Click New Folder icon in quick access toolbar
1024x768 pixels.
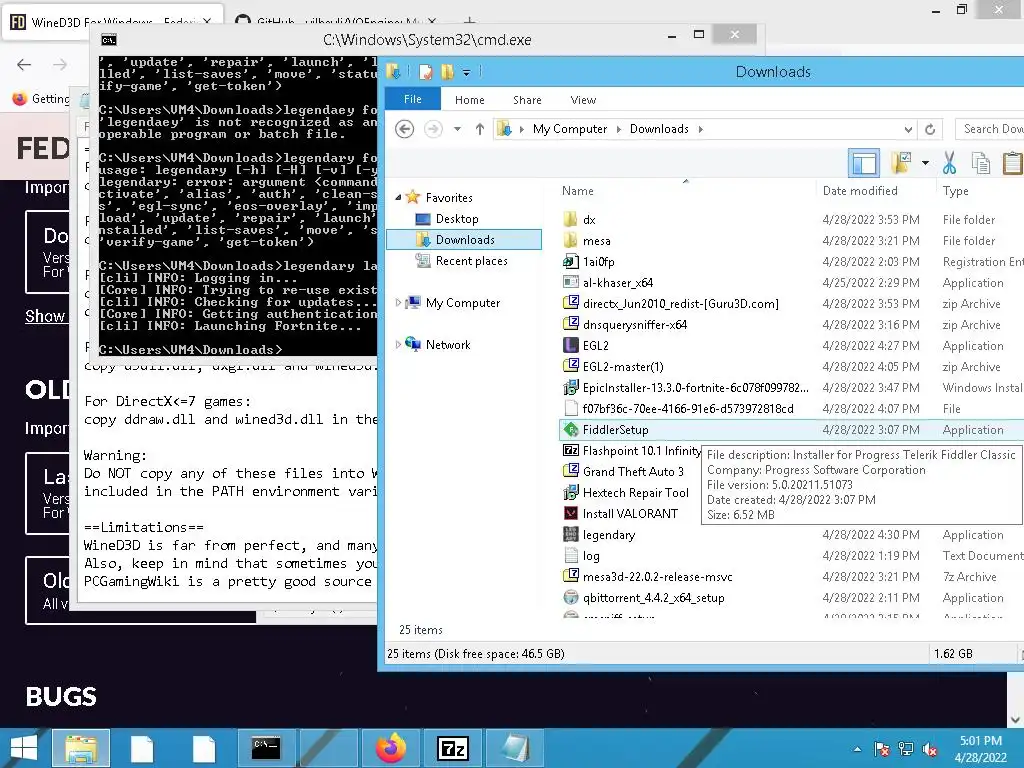(x=447, y=72)
